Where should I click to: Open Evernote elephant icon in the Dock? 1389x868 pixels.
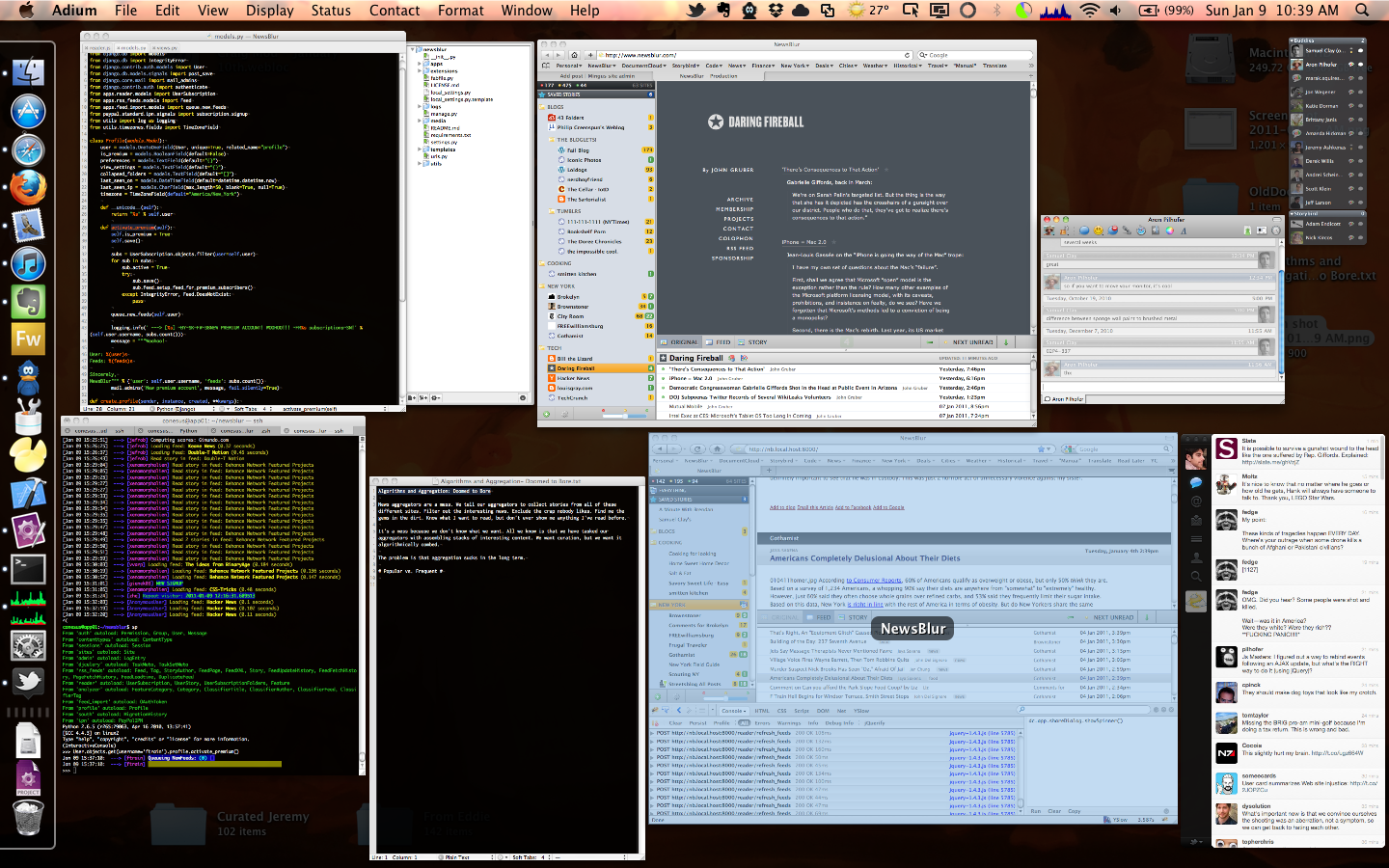[28, 302]
